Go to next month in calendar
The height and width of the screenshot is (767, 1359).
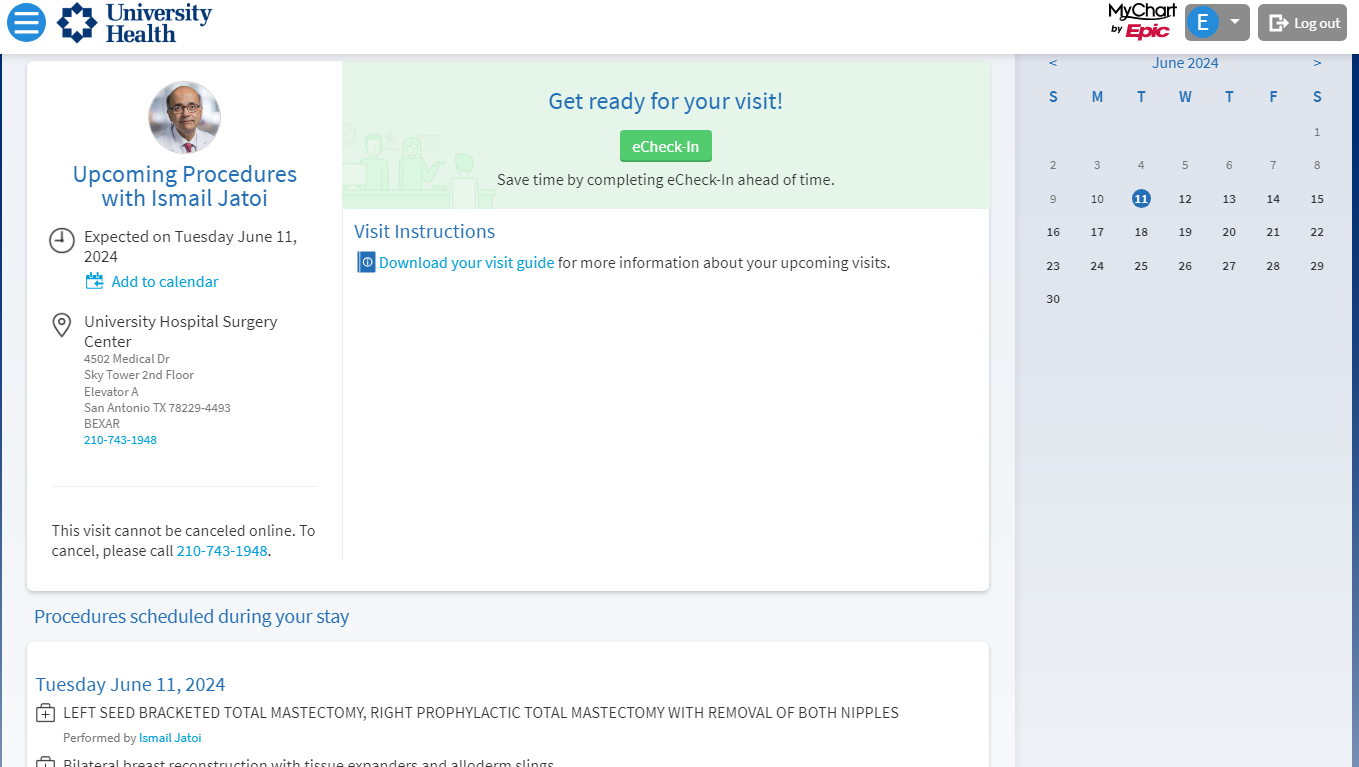[1317, 63]
